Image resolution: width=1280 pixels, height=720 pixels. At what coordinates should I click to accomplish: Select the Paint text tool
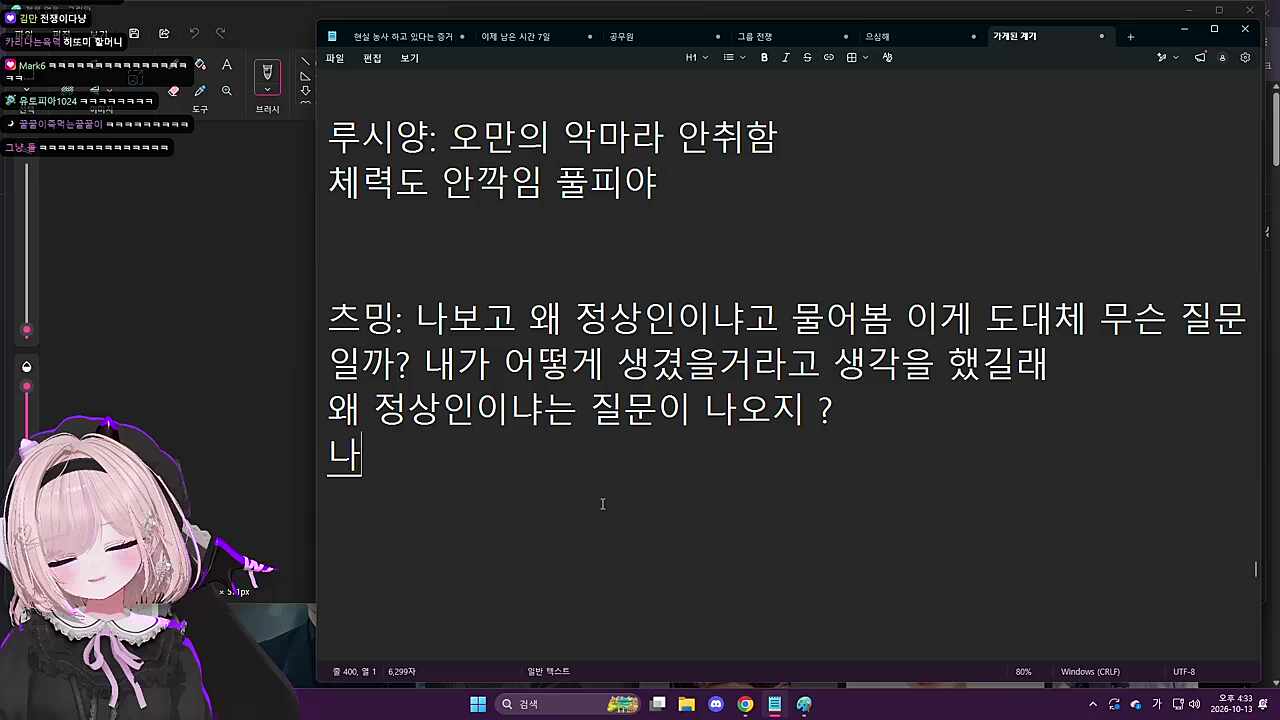(227, 65)
